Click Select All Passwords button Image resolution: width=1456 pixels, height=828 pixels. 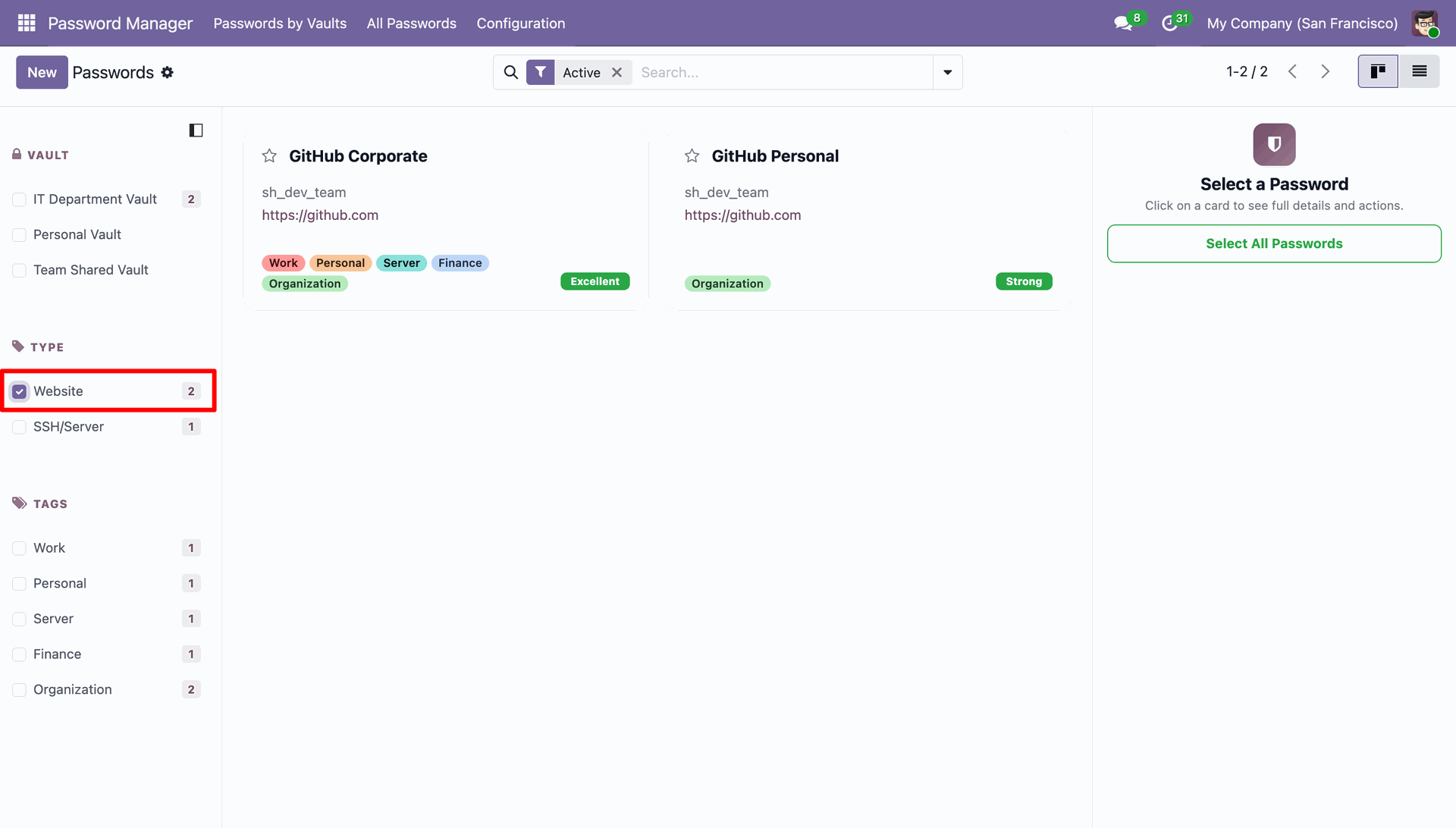(x=1274, y=243)
